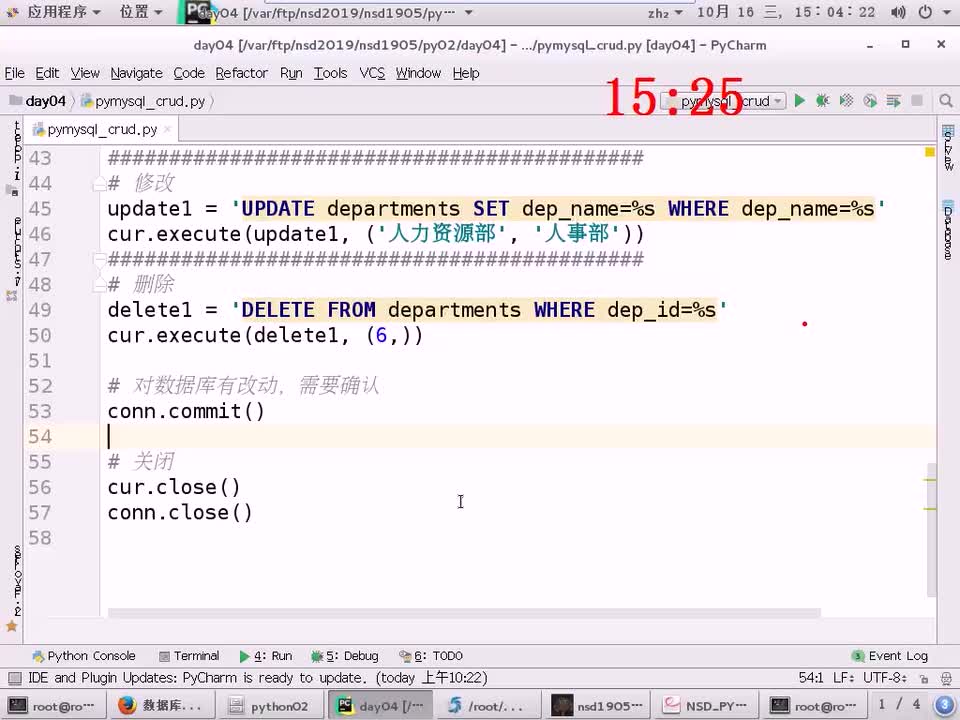Change file encoding UTF-8 in status bar

(x=885, y=678)
